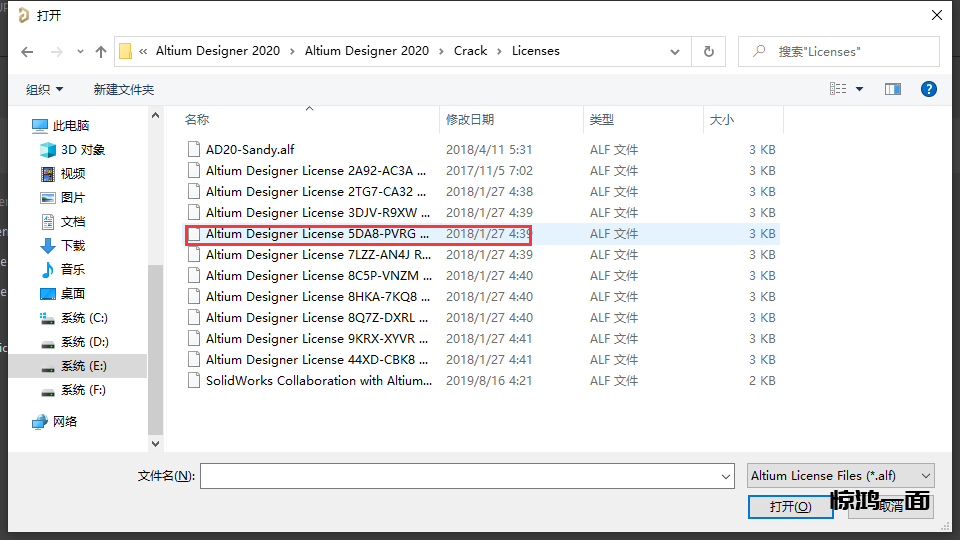
Task: Open the 组织 organize menu
Action: point(44,89)
